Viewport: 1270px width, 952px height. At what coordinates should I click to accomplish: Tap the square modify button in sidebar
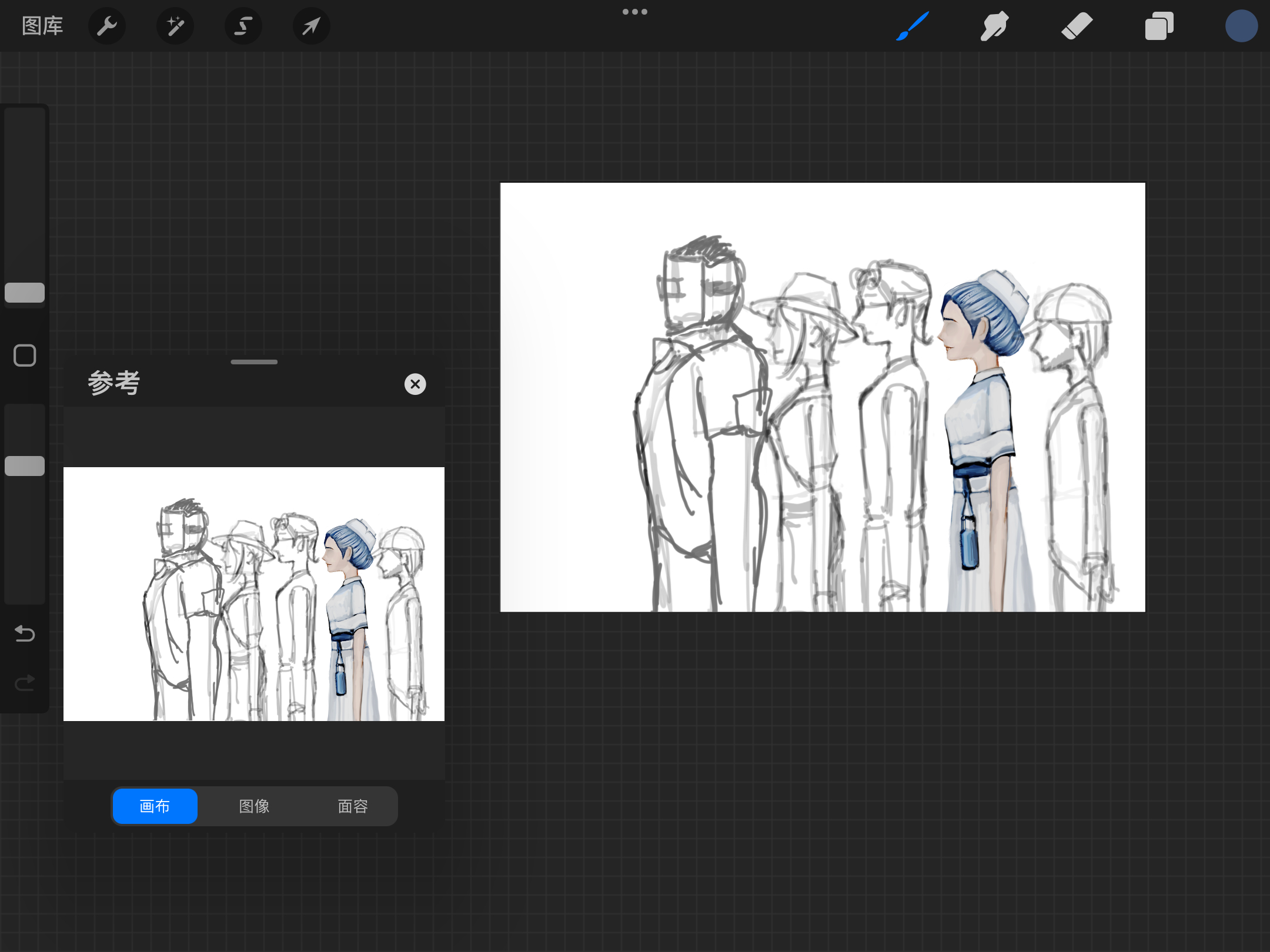[x=25, y=356]
